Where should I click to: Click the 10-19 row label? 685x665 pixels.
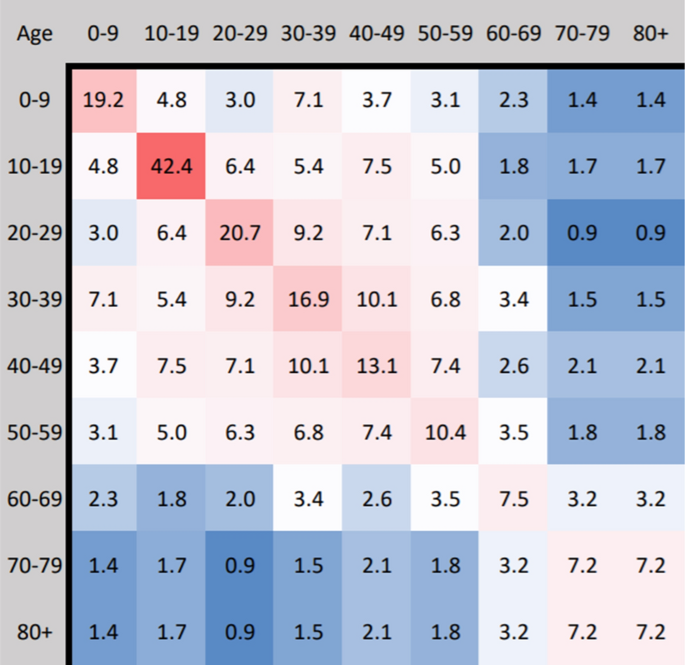[x=35, y=166]
